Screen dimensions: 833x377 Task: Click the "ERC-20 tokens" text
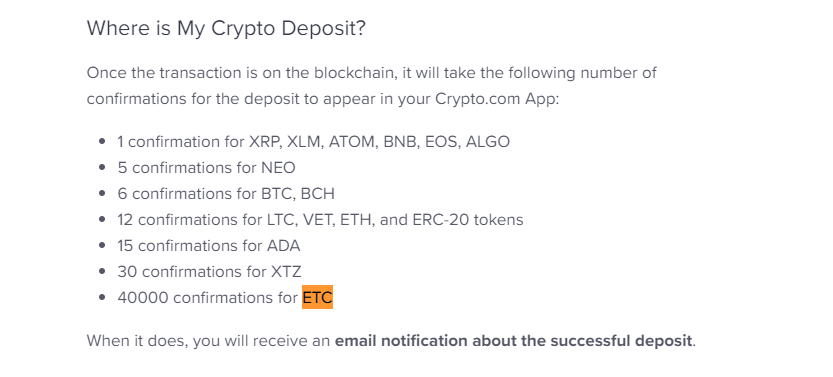coord(468,219)
